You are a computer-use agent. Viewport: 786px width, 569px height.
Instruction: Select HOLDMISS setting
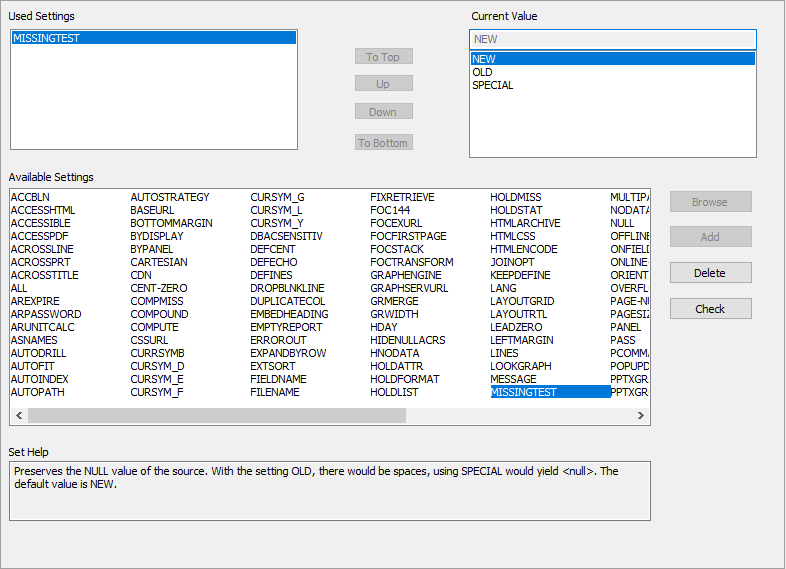tap(516, 197)
